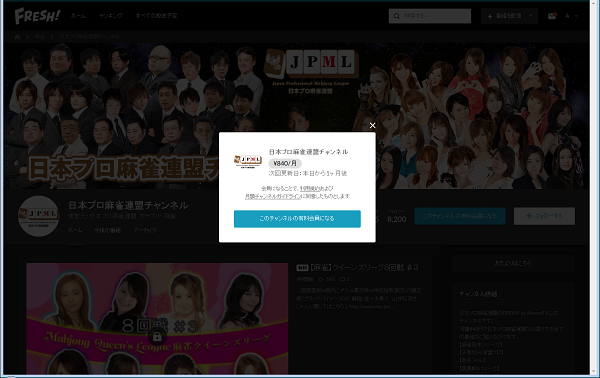Switch to the アーカイブ tab
Image resolution: width=600 pixels, height=378 pixels.
(x=145, y=230)
